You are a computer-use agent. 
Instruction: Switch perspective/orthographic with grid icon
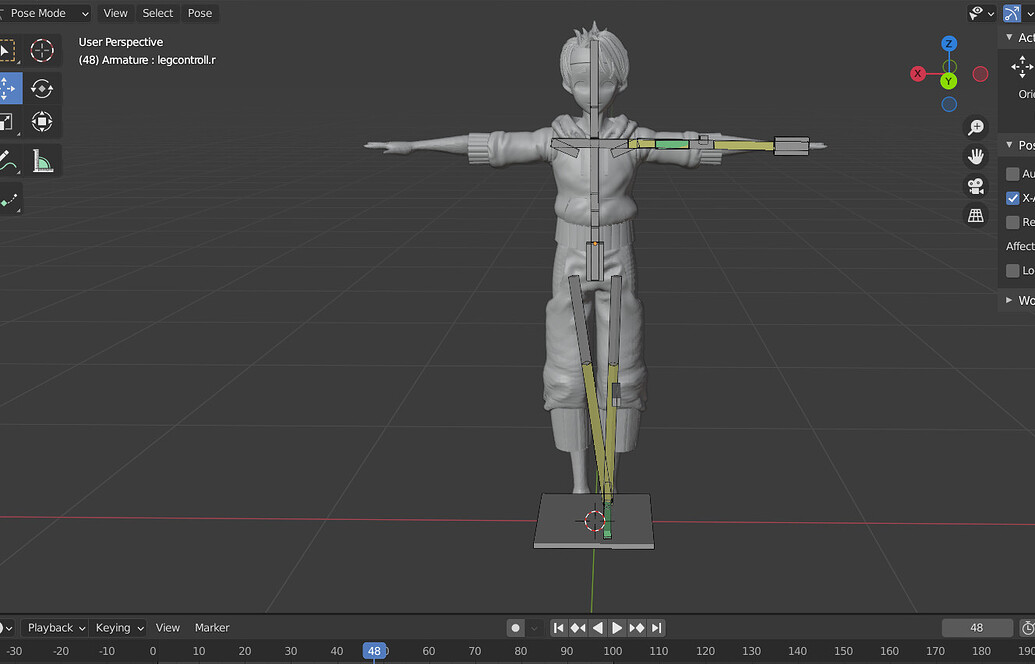tap(976, 215)
